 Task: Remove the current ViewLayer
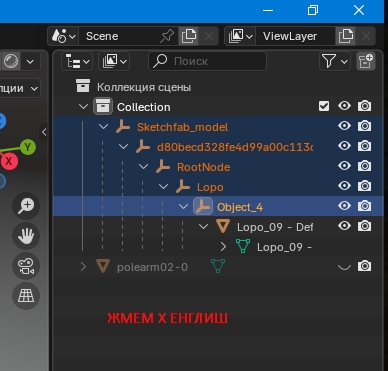tap(366, 36)
